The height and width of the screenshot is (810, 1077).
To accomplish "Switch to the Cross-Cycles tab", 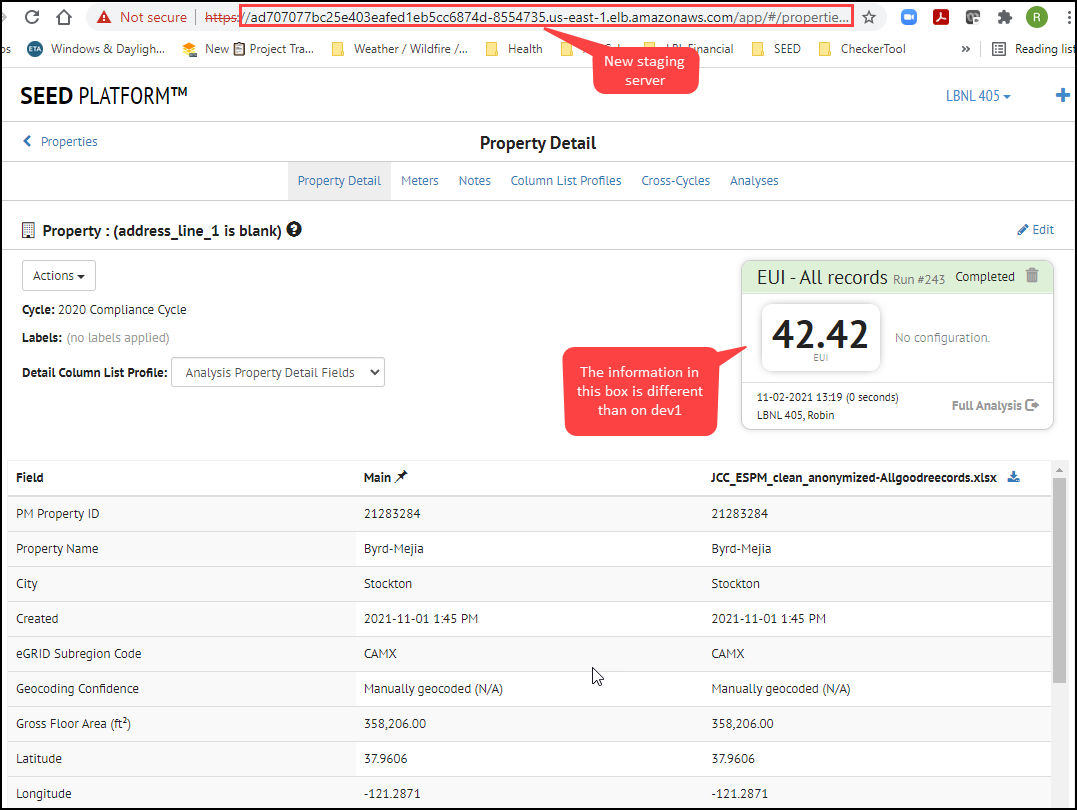I will point(675,180).
